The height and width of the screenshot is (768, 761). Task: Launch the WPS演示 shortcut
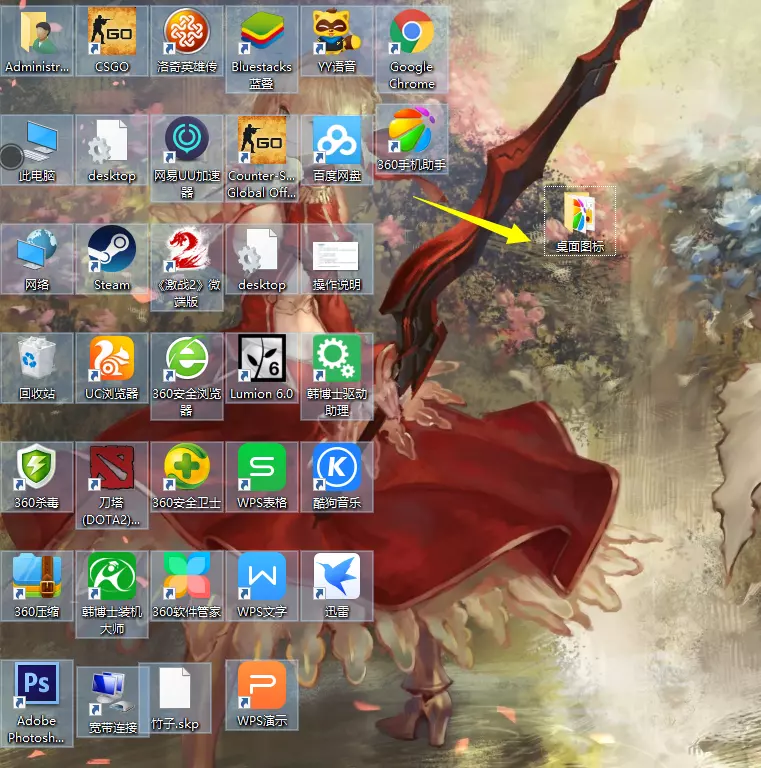coord(262,695)
